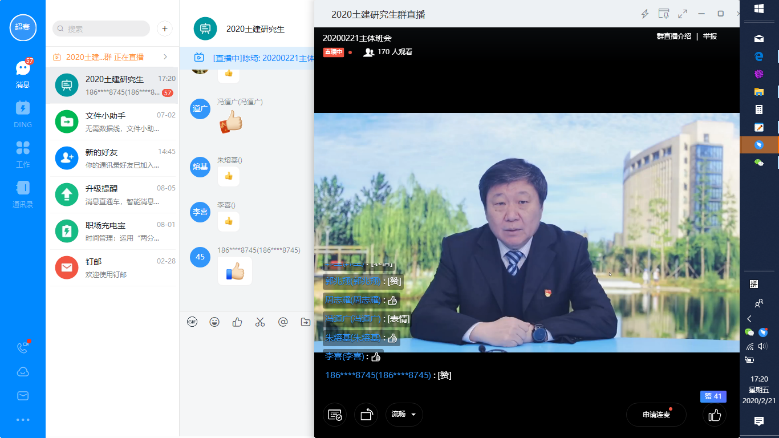Click the share live stream icon

point(366,415)
